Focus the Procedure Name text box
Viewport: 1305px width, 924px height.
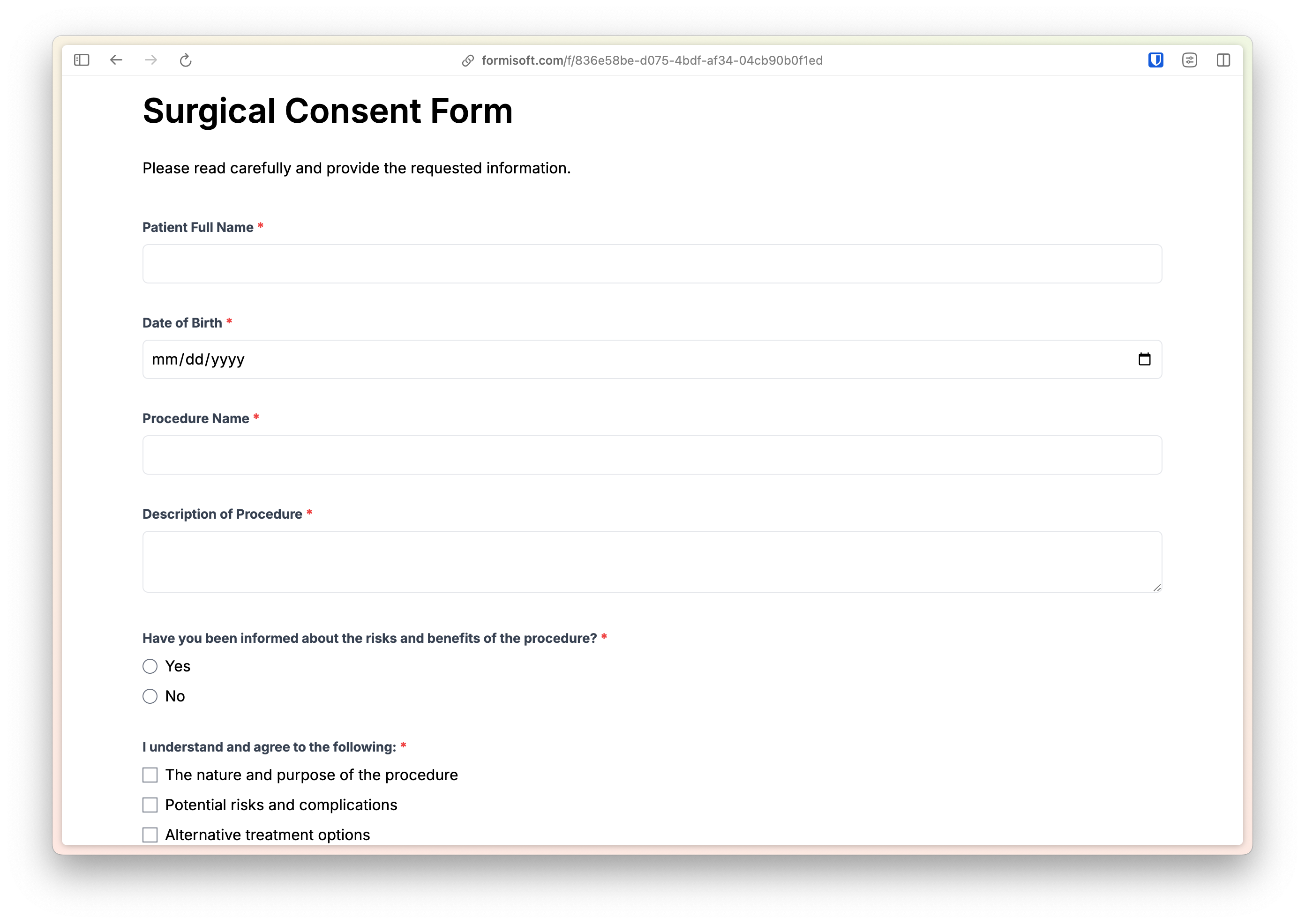(x=652, y=455)
